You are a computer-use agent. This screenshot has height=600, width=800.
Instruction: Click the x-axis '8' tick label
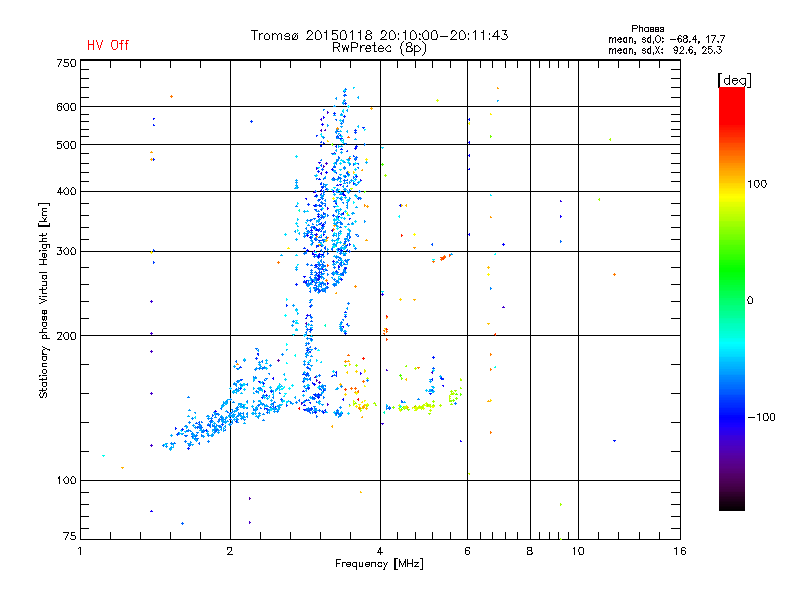(x=530, y=551)
